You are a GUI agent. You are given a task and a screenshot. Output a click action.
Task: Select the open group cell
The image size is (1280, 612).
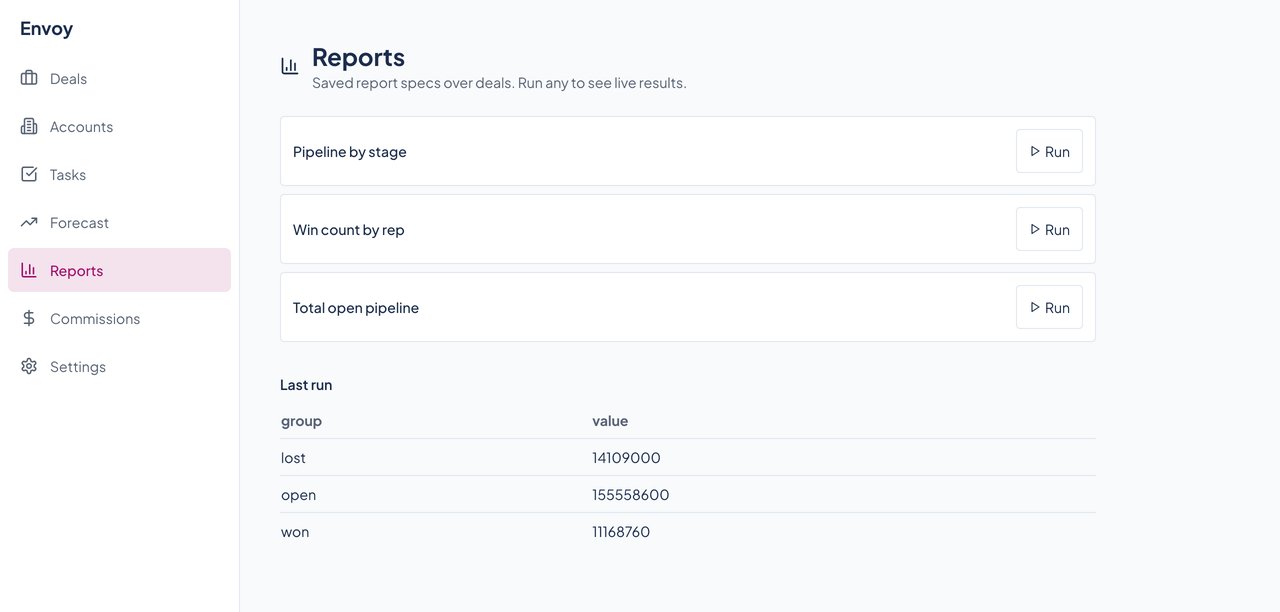(x=298, y=495)
